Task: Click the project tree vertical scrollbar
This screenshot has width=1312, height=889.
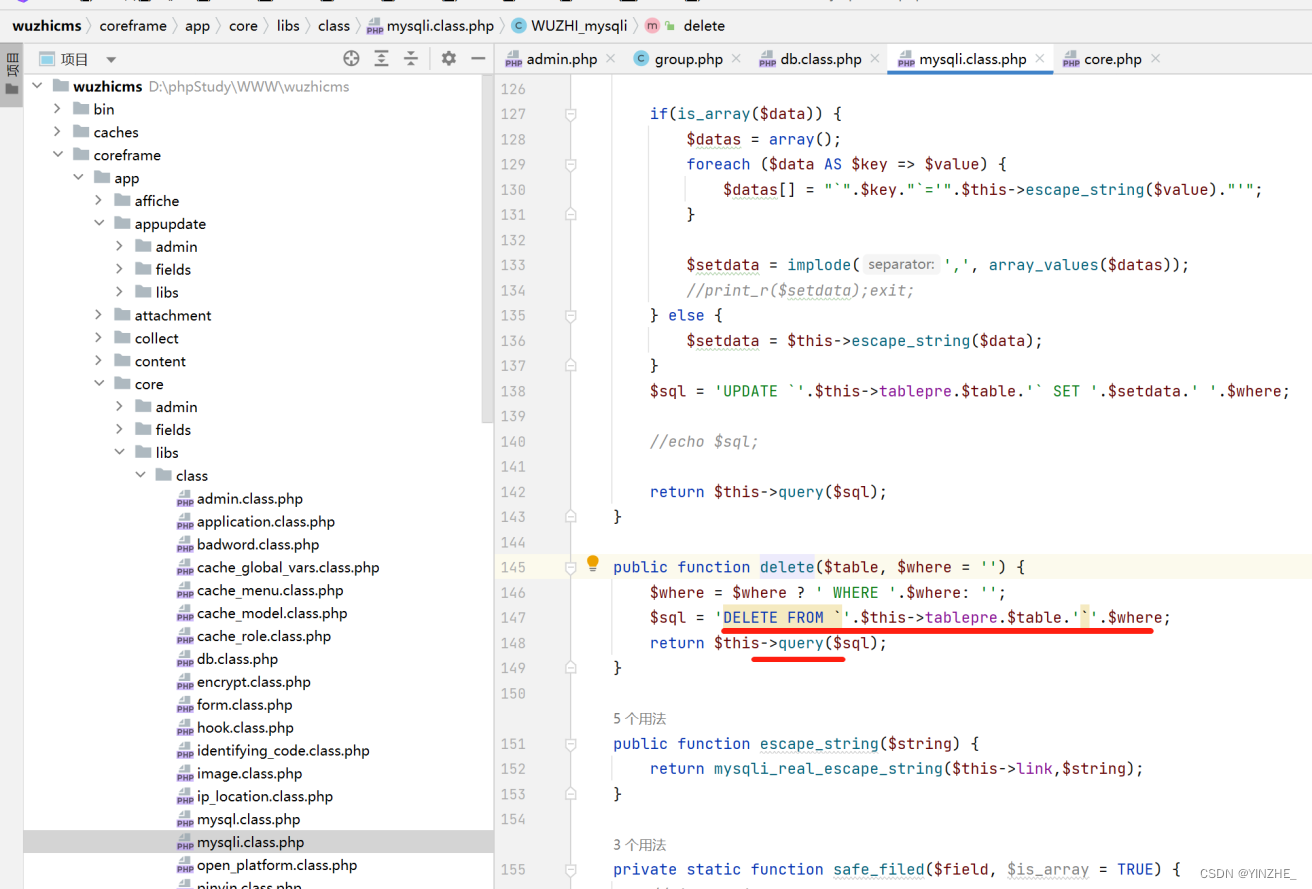Action: point(488,250)
